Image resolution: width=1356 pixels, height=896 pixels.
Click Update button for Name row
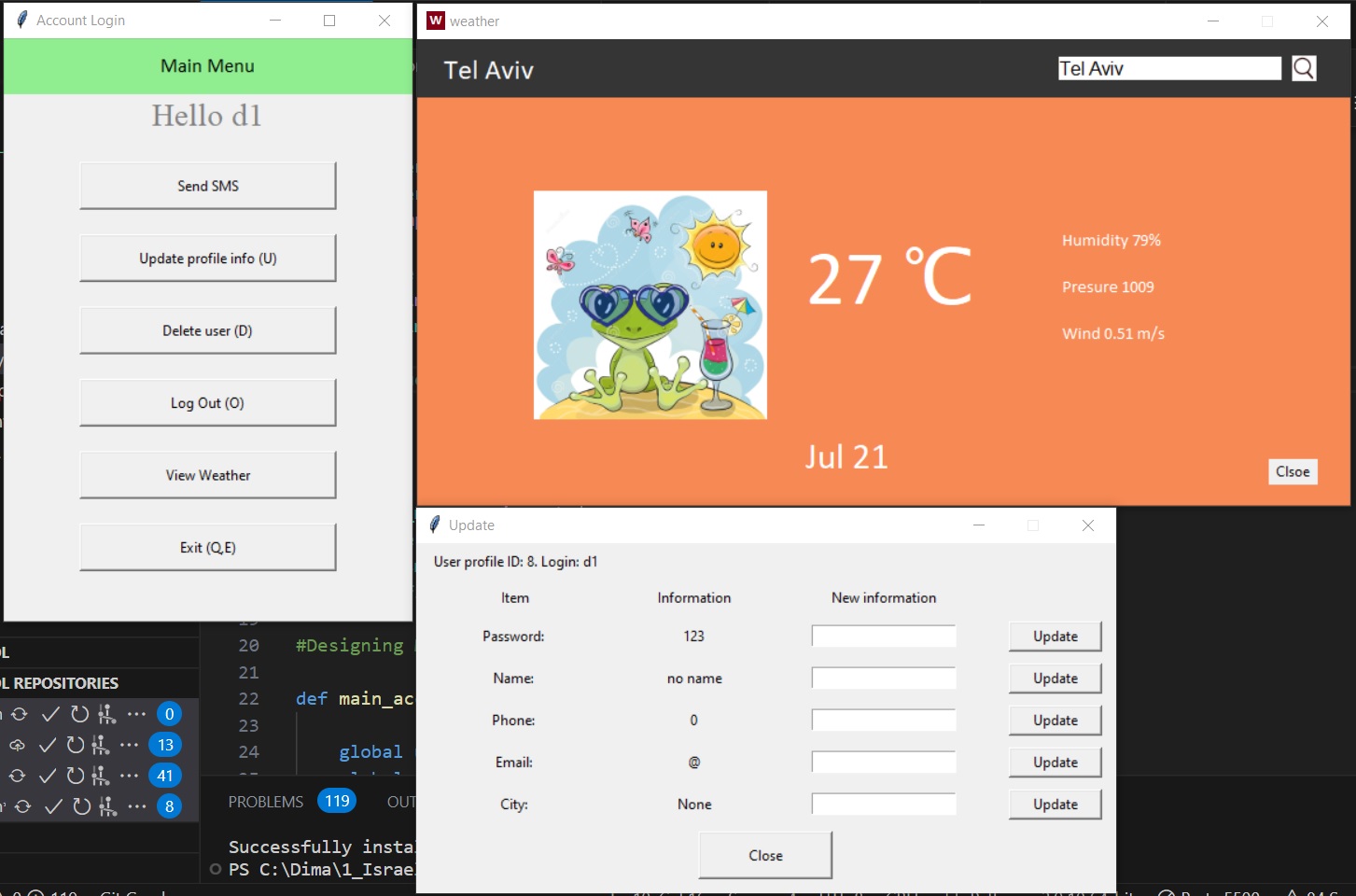pos(1055,679)
